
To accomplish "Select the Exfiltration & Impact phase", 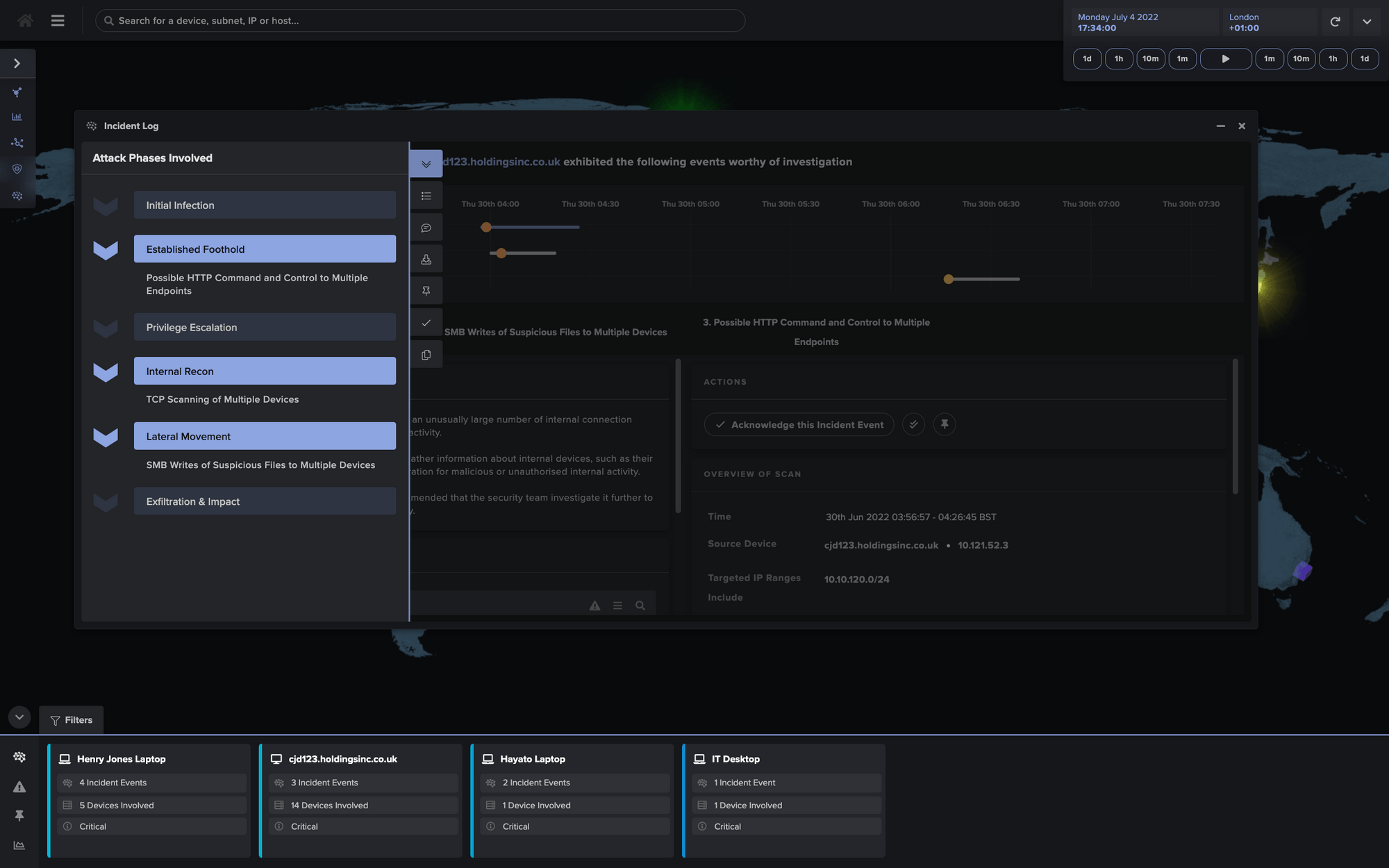I will [264, 501].
